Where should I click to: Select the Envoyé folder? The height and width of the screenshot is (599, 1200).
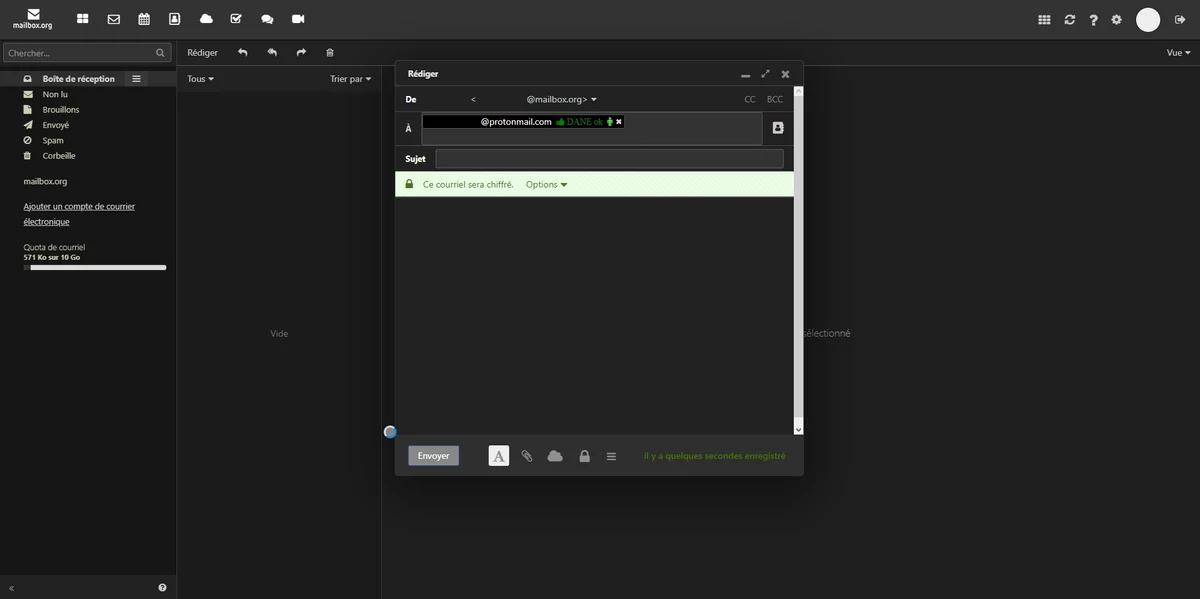[56, 125]
